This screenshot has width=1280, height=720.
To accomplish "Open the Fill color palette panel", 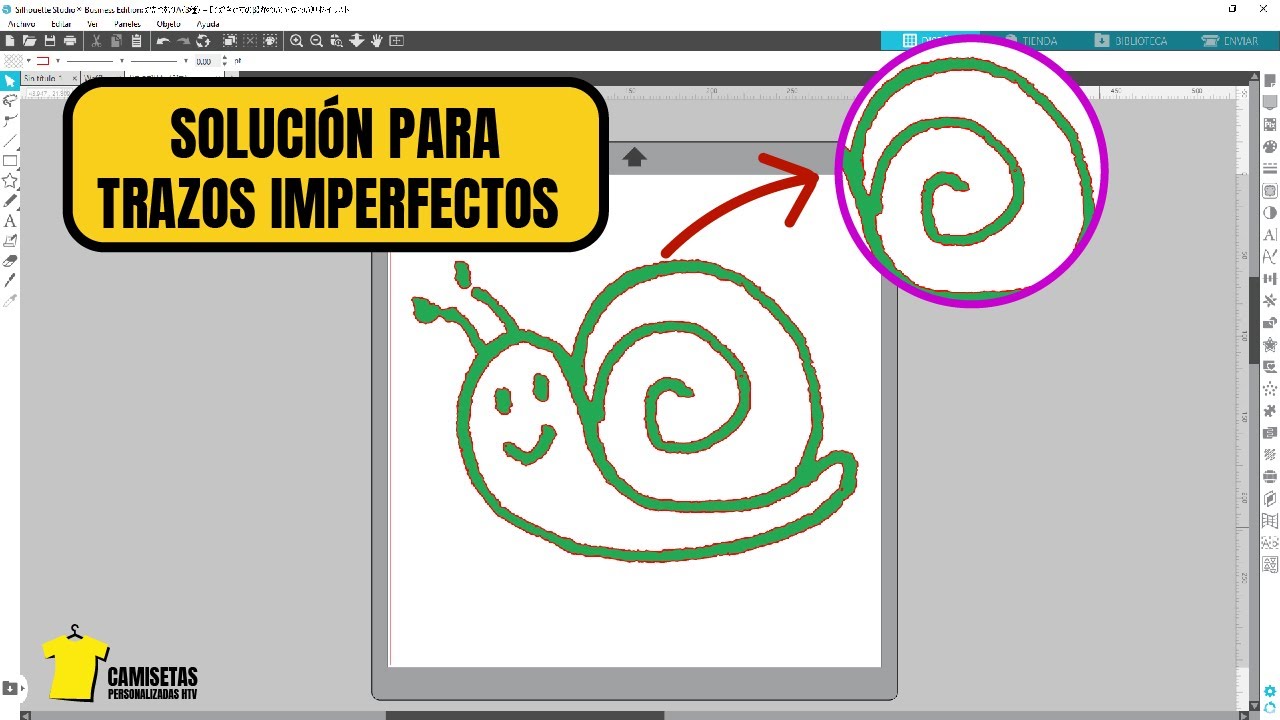I will click(1270, 146).
